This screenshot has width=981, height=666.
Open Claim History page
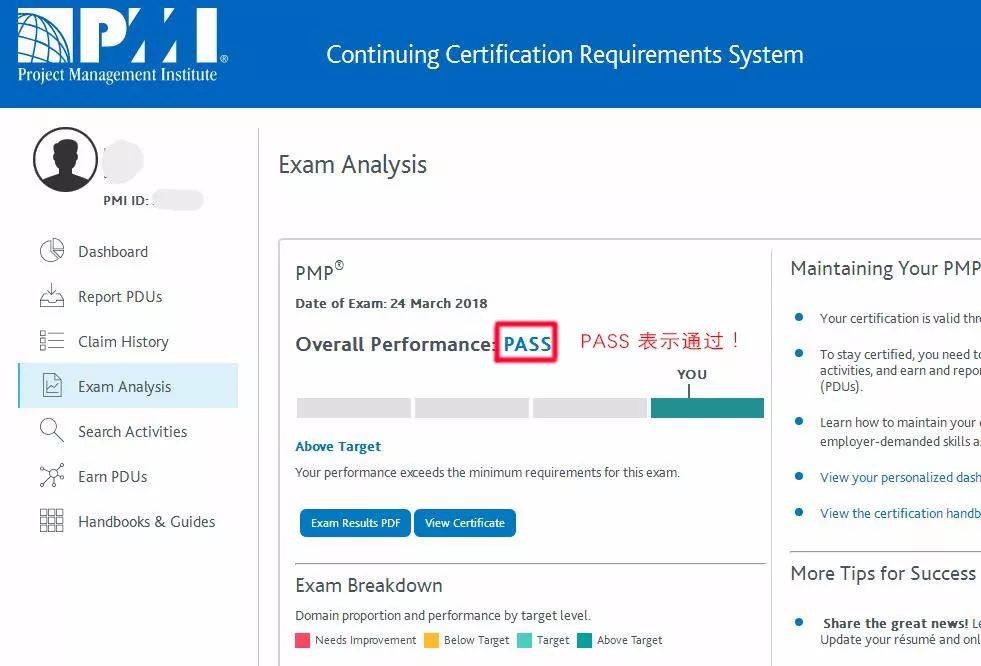123,341
